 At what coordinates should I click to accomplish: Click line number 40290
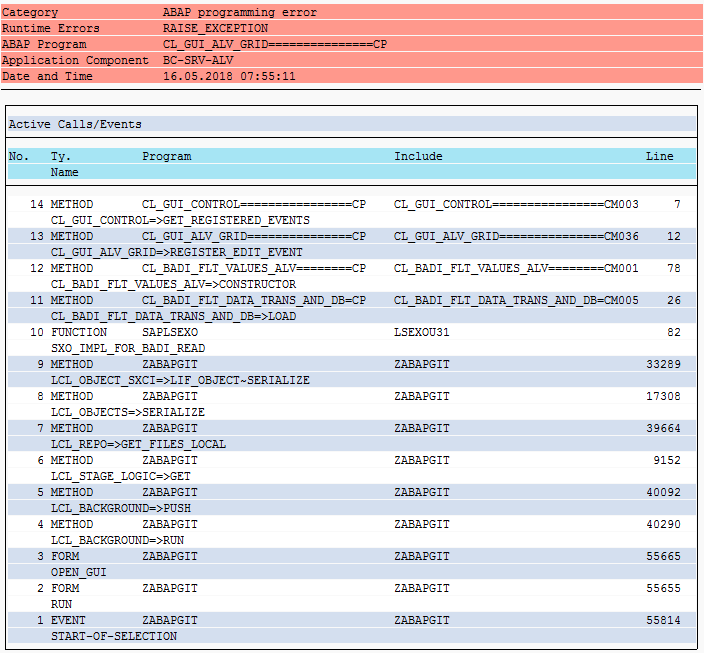pyautogui.click(x=663, y=525)
